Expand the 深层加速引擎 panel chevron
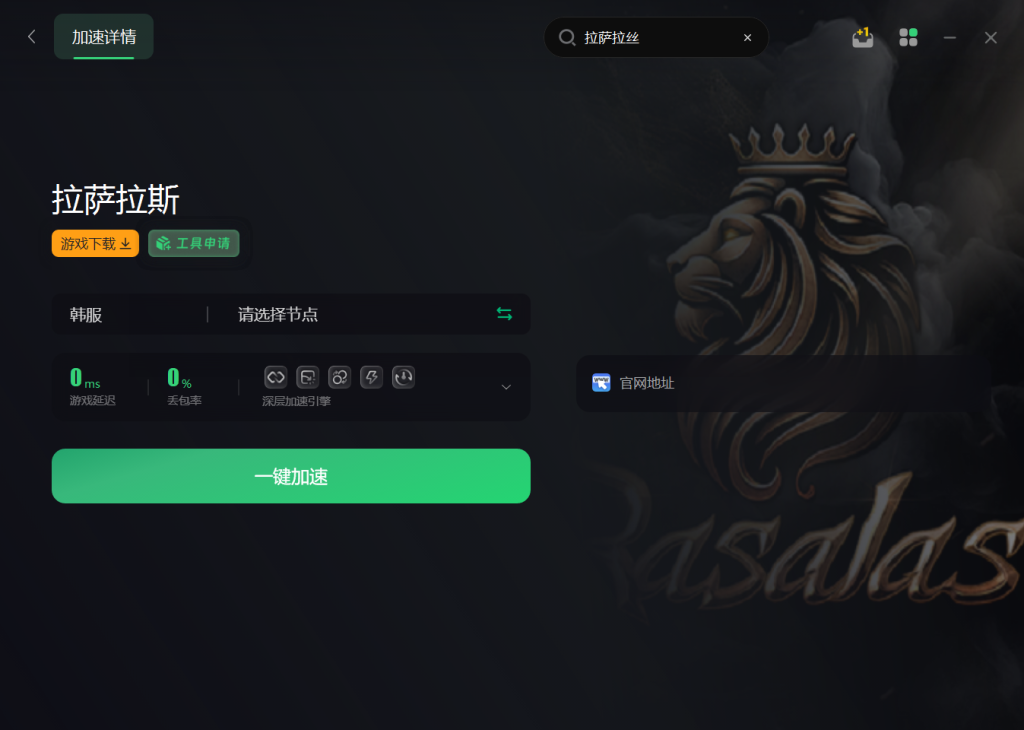The image size is (1024, 730). (506, 387)
